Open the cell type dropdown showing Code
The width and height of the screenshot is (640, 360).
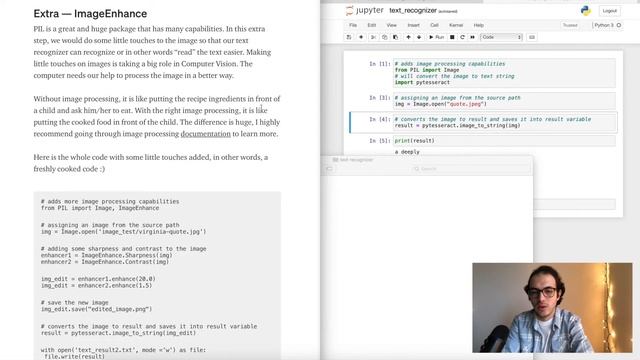502,37
